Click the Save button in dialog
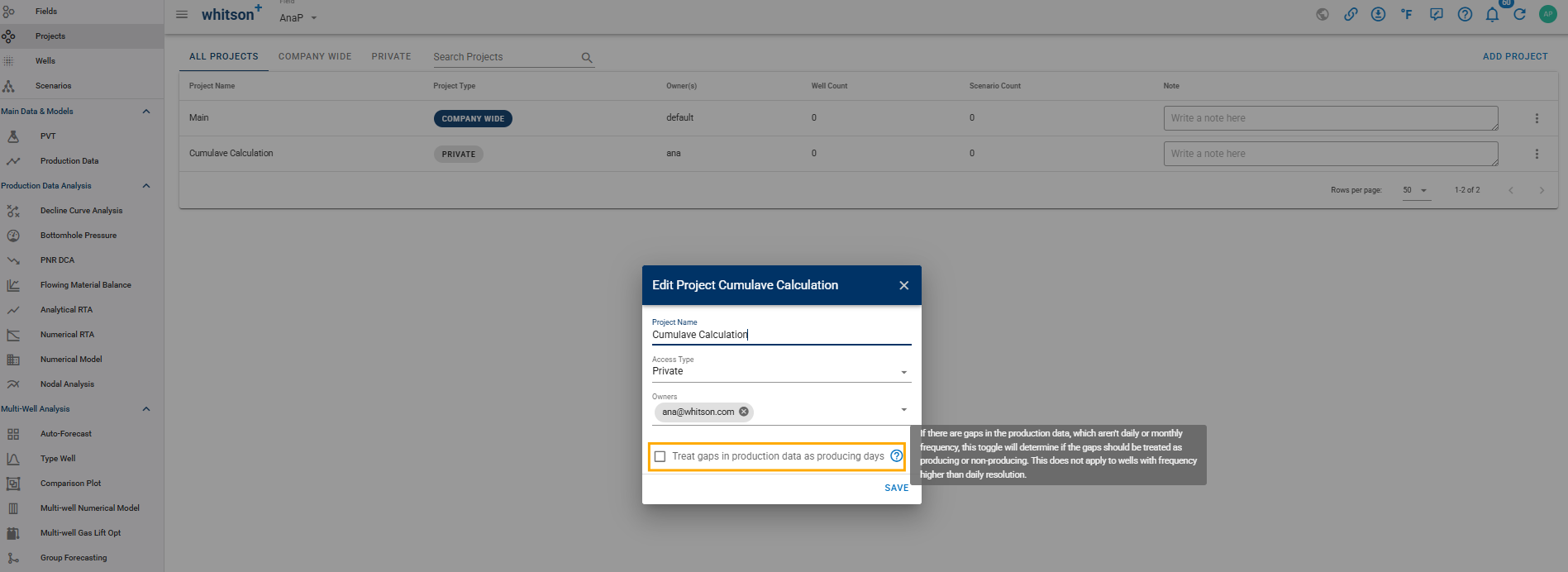Viewport: 1568px width, 572px height. (896, 488)
